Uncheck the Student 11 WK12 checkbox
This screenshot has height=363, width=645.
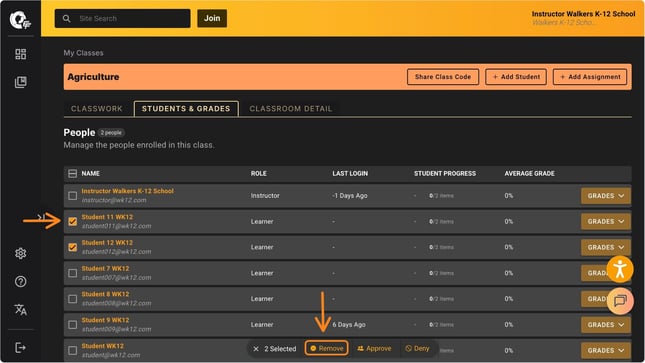point(72,222)
